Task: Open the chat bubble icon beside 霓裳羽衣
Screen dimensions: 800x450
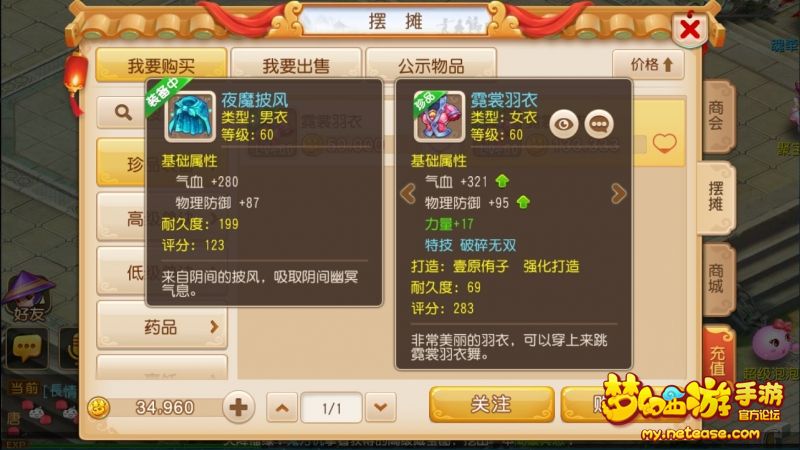Action: (599, 124)
